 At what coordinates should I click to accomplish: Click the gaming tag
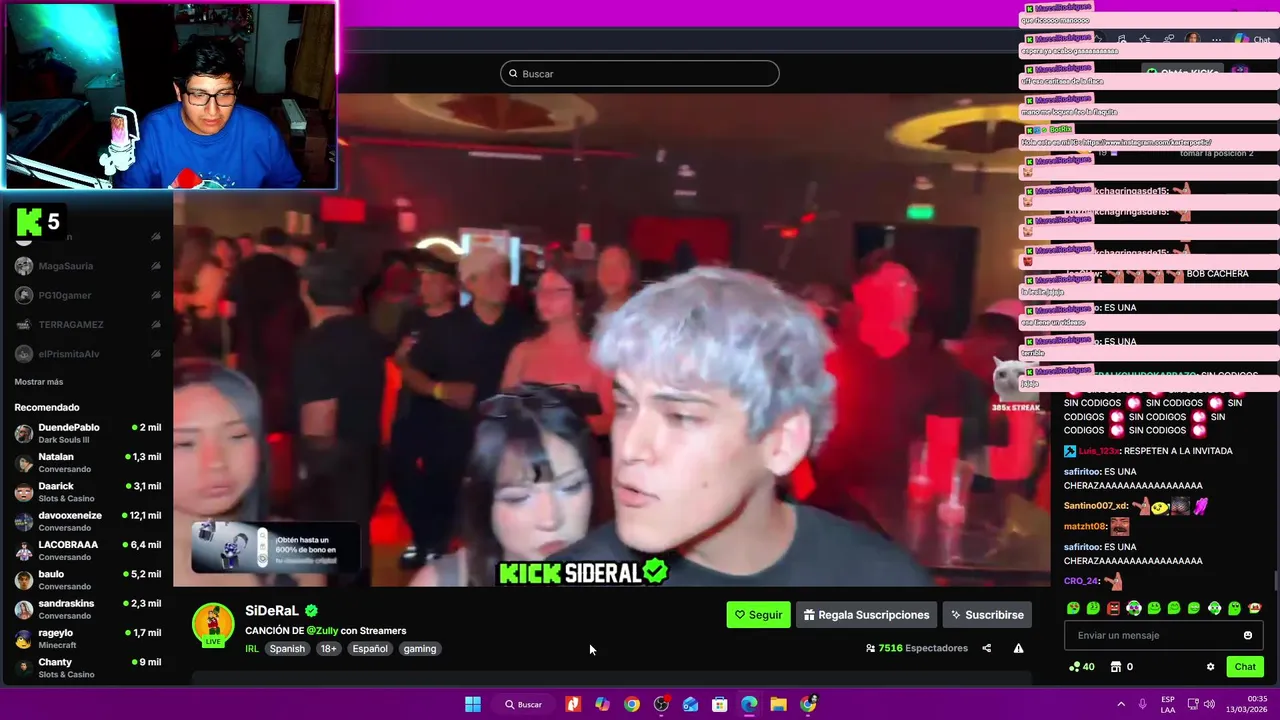pos(420,649)
